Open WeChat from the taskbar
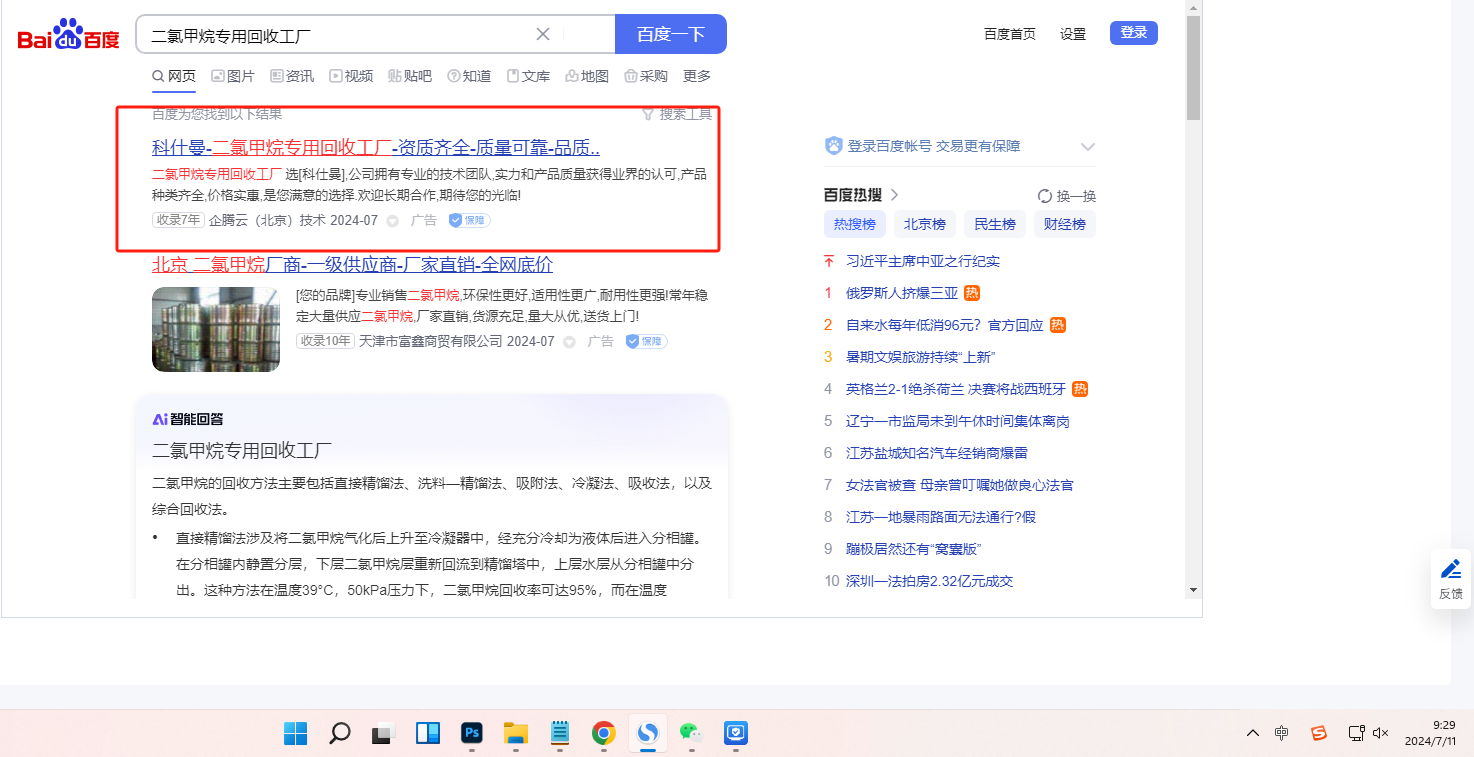 pos(691,733)
